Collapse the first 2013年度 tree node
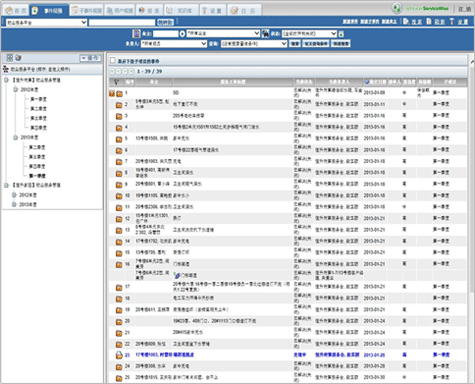Viewport: 475px width, 384px height. tap(15, 137)
